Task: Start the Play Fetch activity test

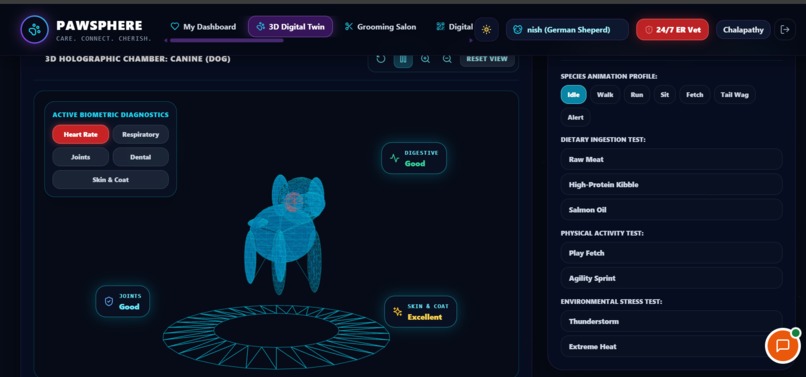Action: pyautogui.click(x=671, y=253)
